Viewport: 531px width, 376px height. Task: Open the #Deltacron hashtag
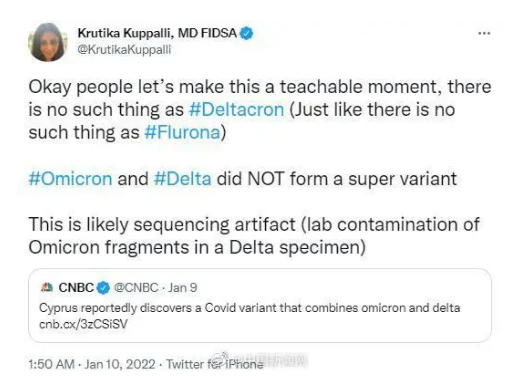(x=236, y=109)
